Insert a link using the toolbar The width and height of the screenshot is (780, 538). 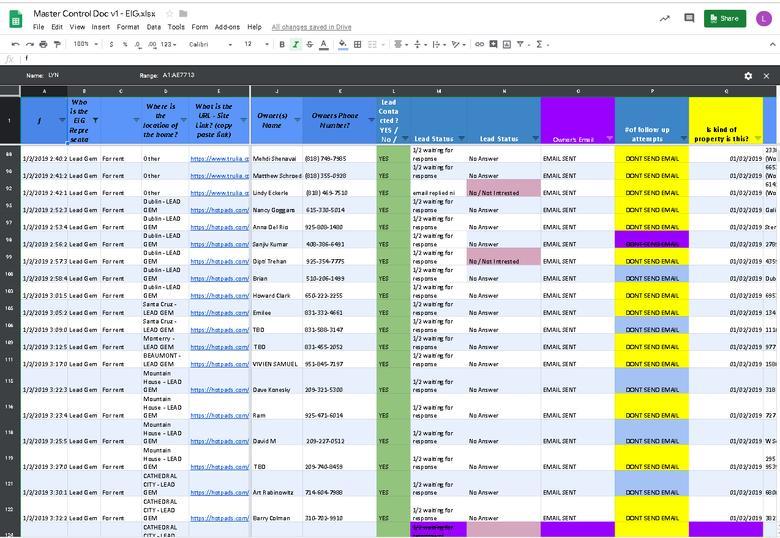pos(479,44)
